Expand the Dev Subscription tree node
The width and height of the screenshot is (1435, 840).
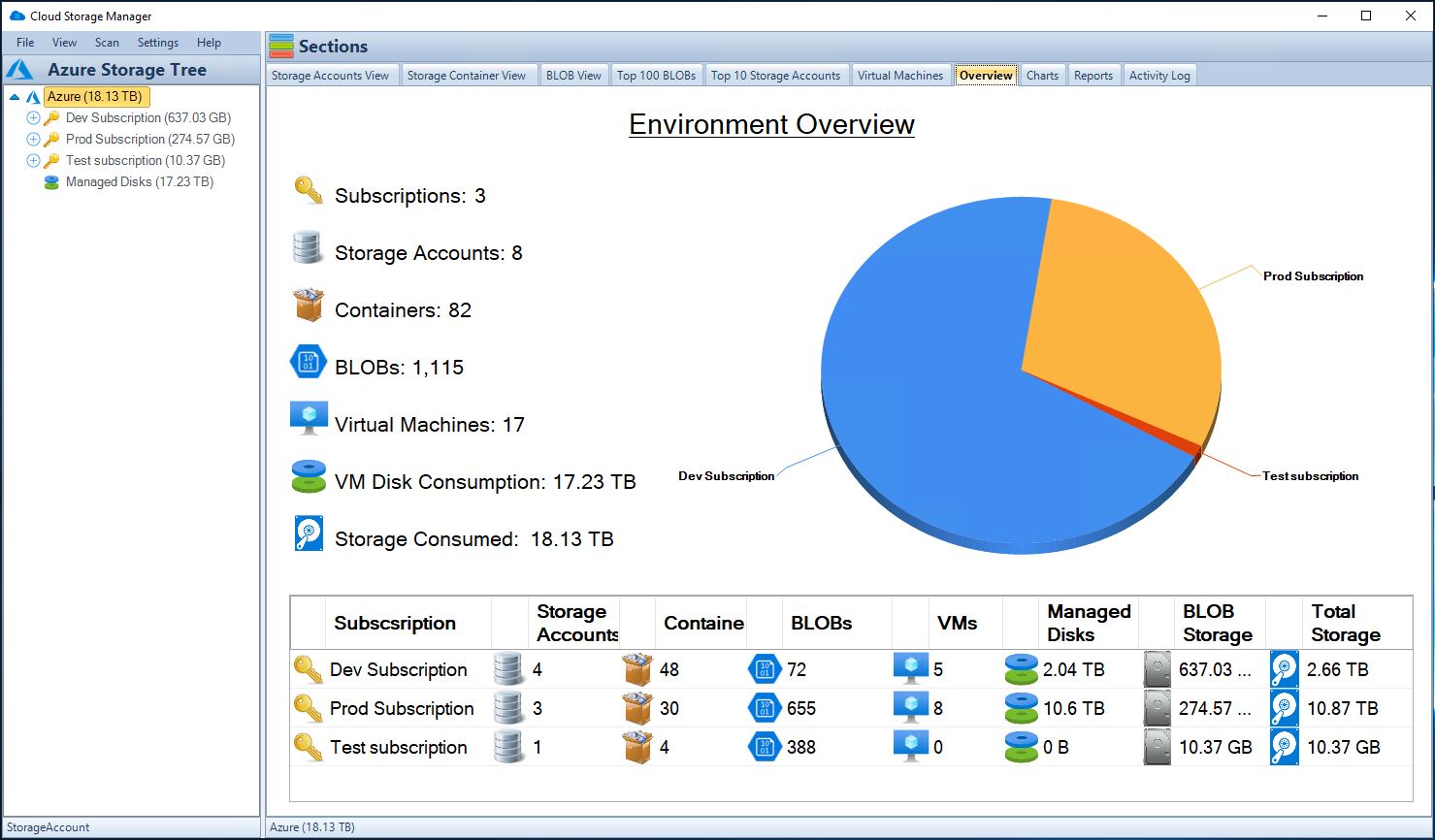[33, 117]
